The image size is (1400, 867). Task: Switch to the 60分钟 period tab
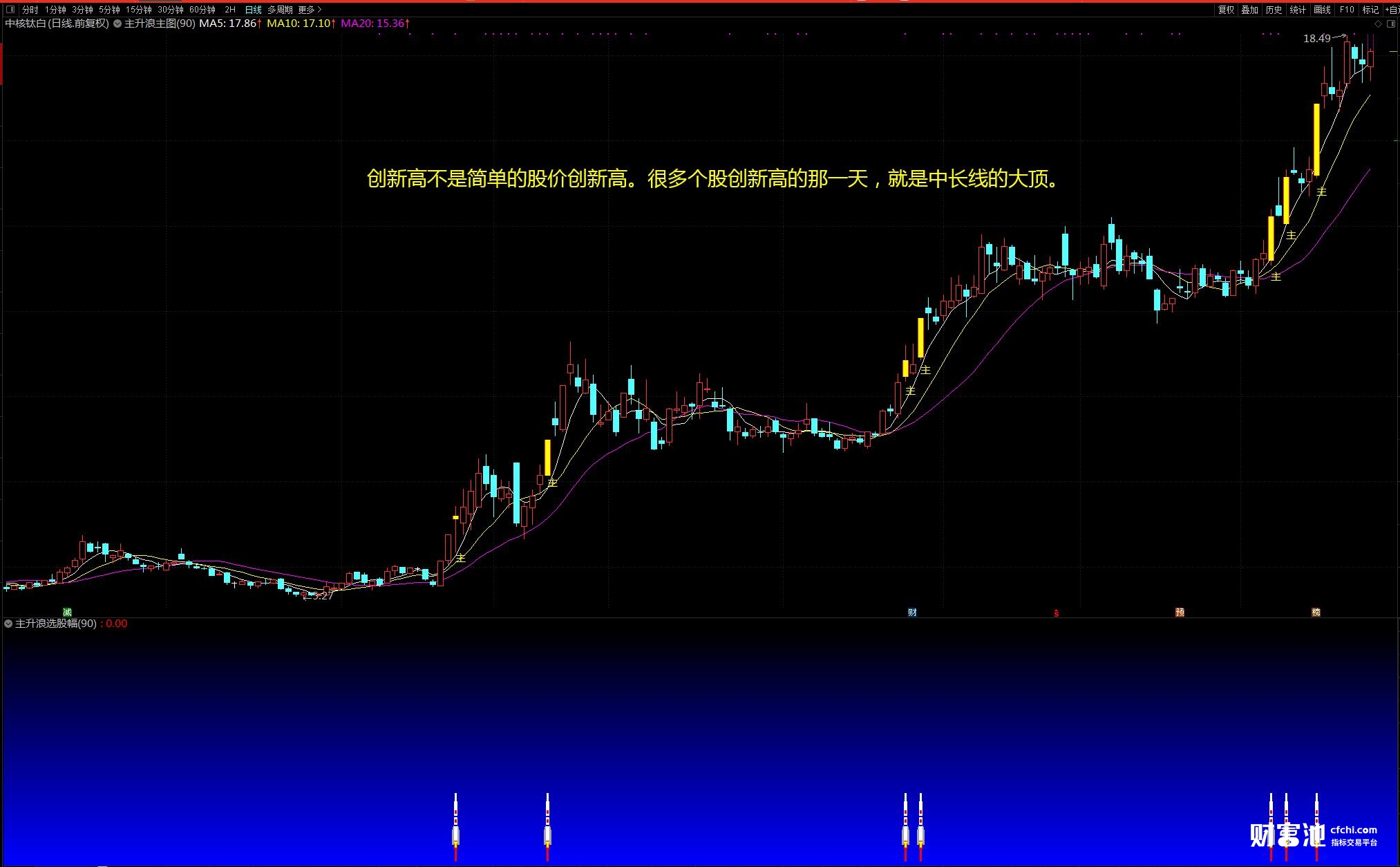coord(202,10)
